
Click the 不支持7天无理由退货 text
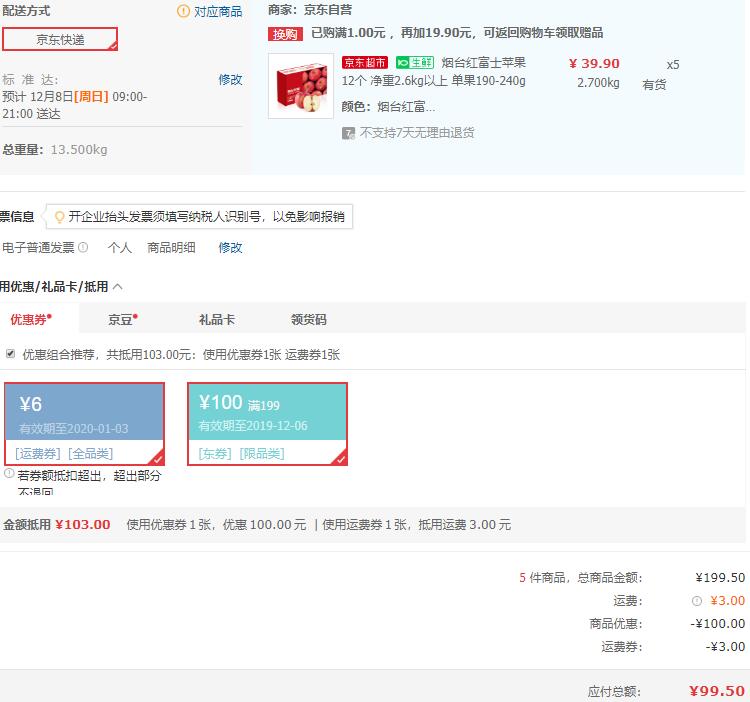tap(417, 132)
